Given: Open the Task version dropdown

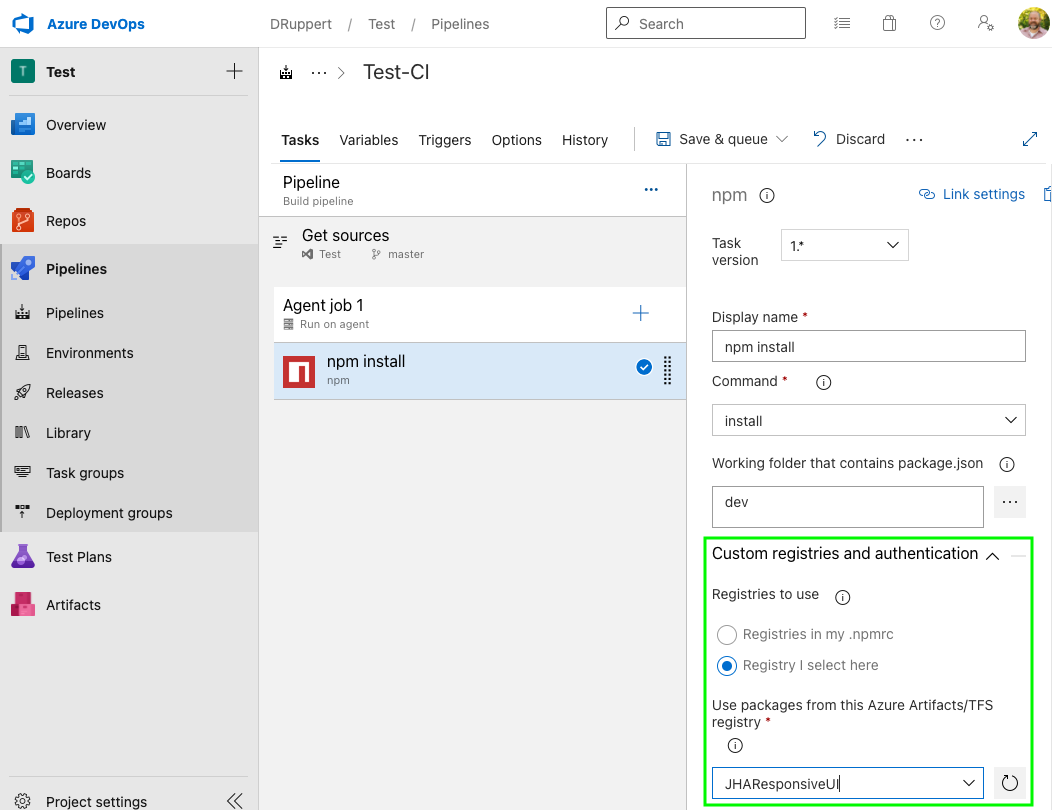Looking at the screenshot, I should pyautogui.click(x=844, y=245).
